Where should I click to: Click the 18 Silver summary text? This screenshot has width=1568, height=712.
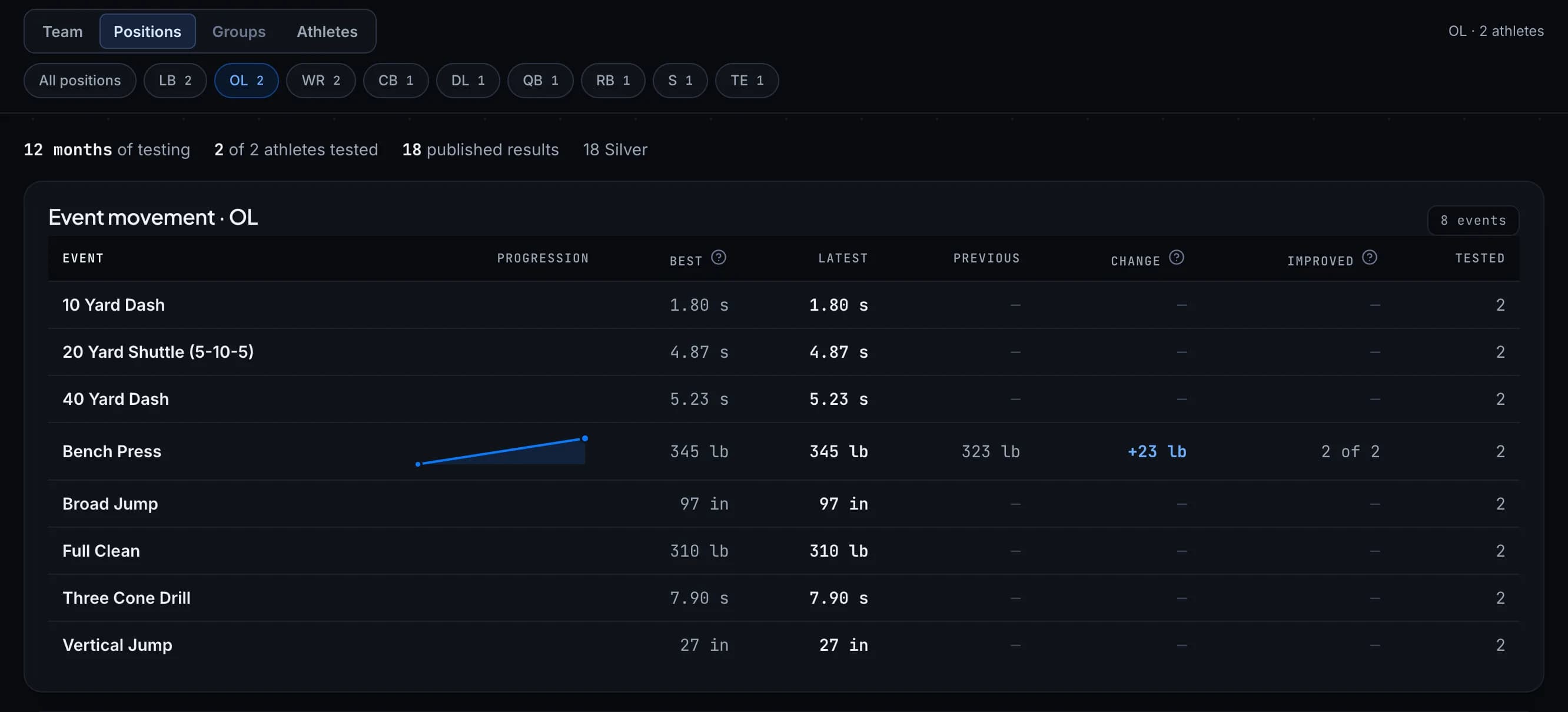click(615, 149)
